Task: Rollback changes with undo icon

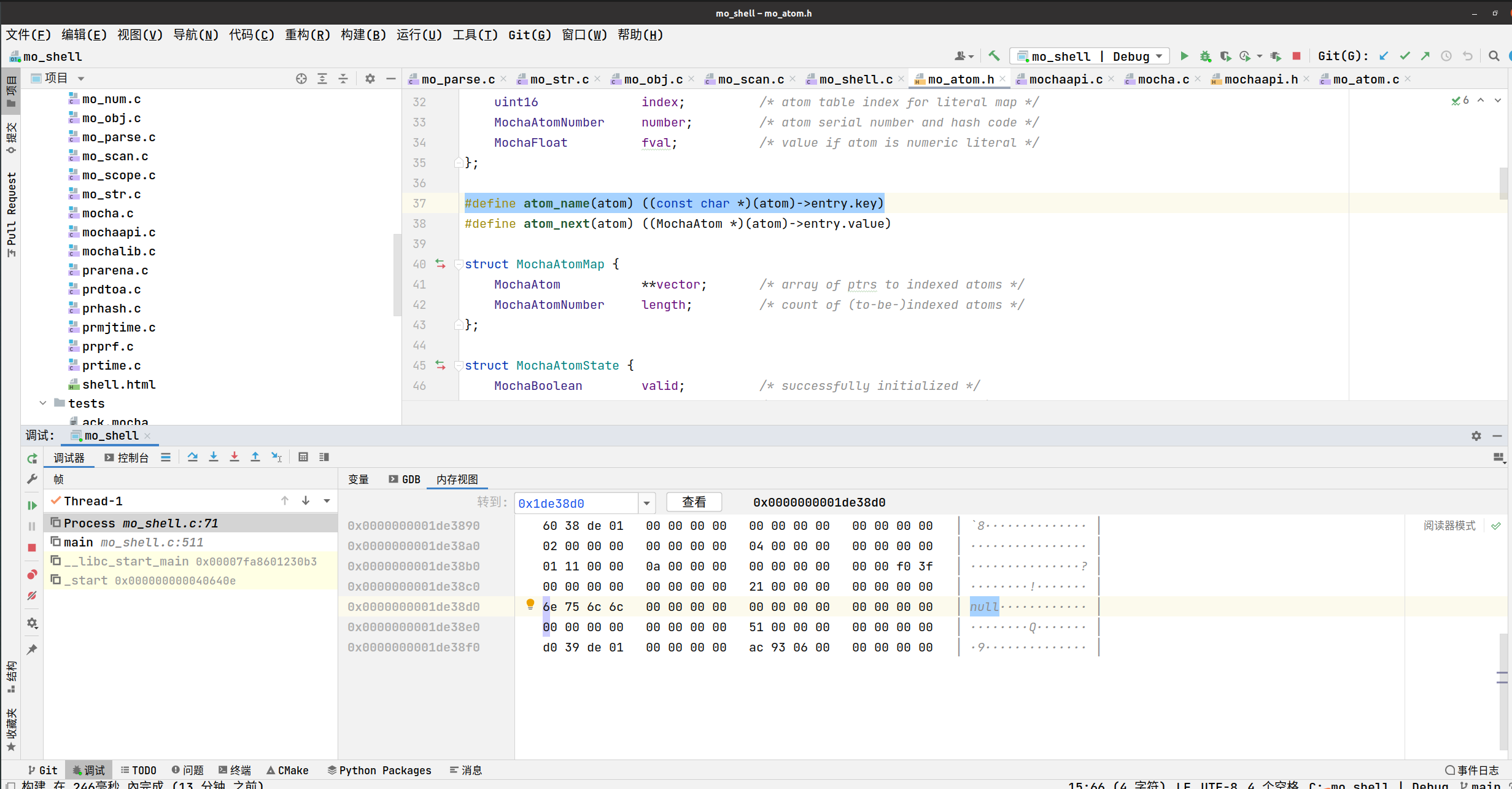Action: click(1467, 56)
